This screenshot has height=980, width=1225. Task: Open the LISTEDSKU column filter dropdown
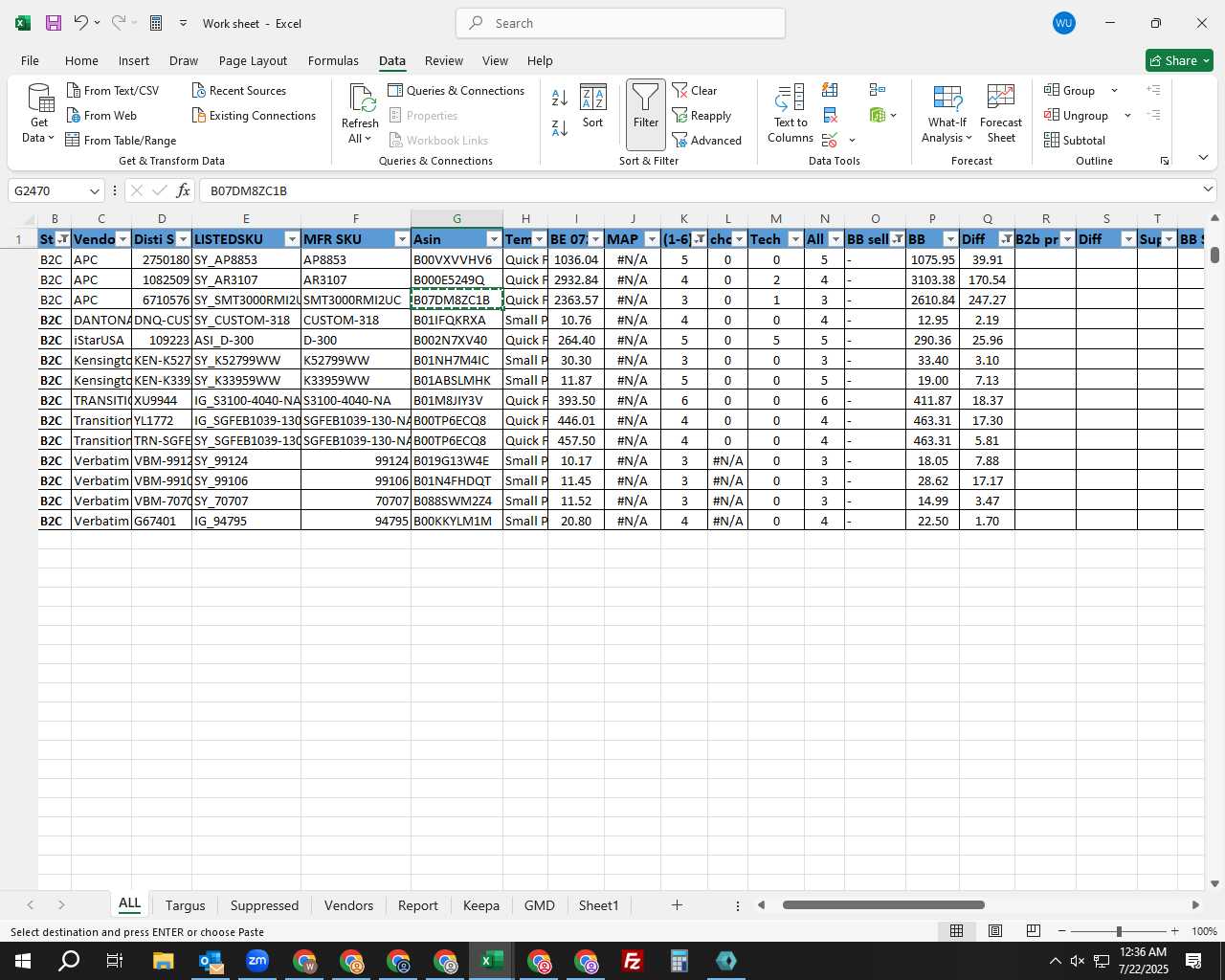tap(292, 239)
